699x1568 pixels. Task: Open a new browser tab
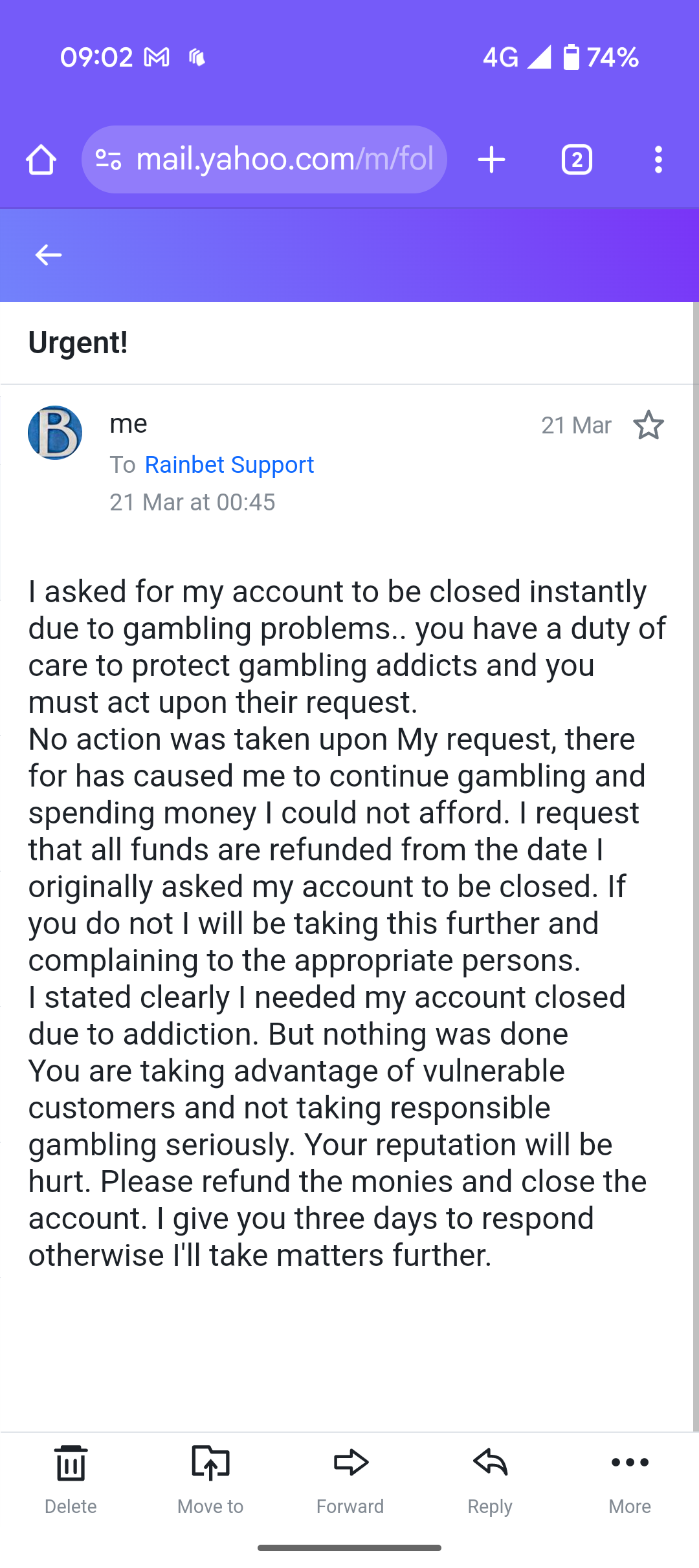pyautogui.click(x=491, y=160)
